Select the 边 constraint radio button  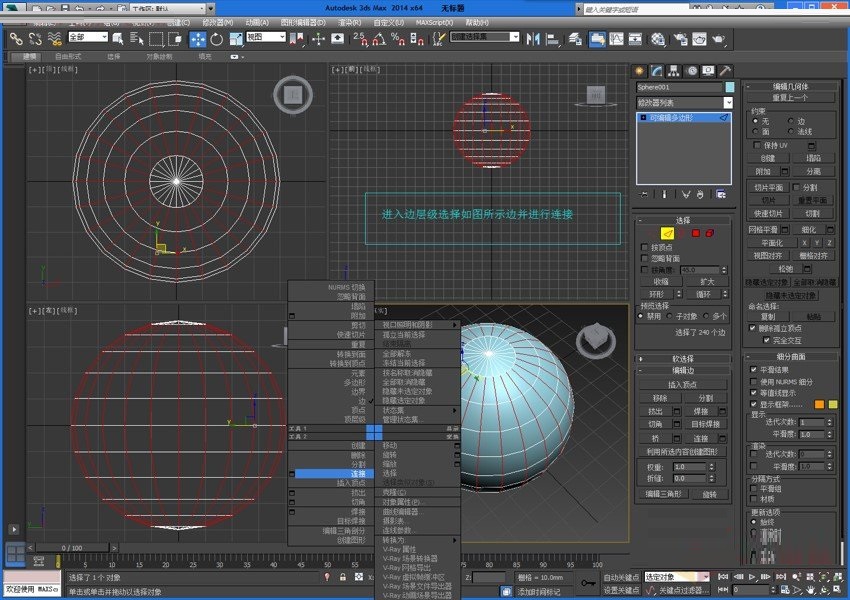tap(790, 121)
